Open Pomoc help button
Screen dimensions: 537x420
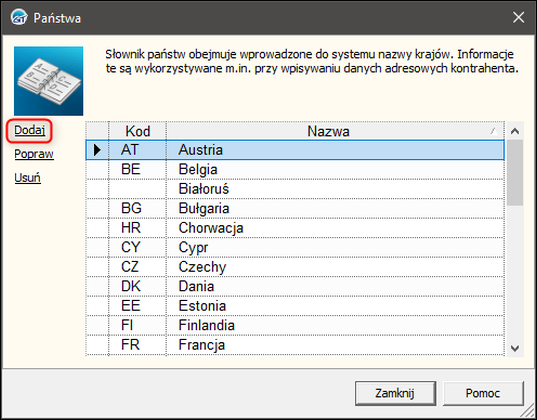tap(483, 393)
